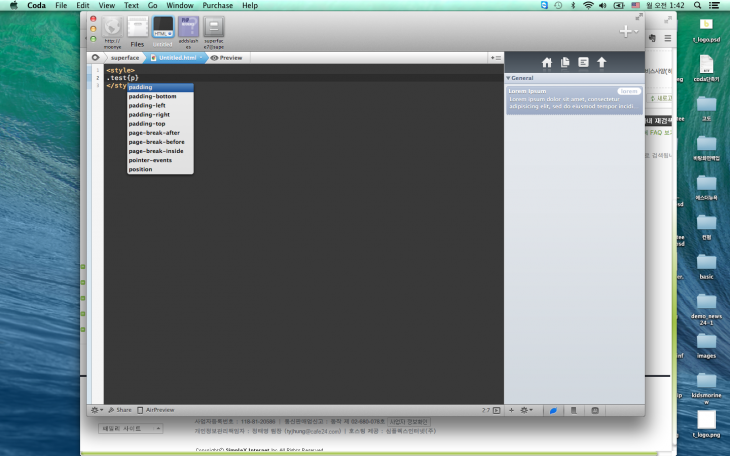Open the Coda application menu
Image resolution: width=730 pixels, height=456 pixels.
[36, 5]
